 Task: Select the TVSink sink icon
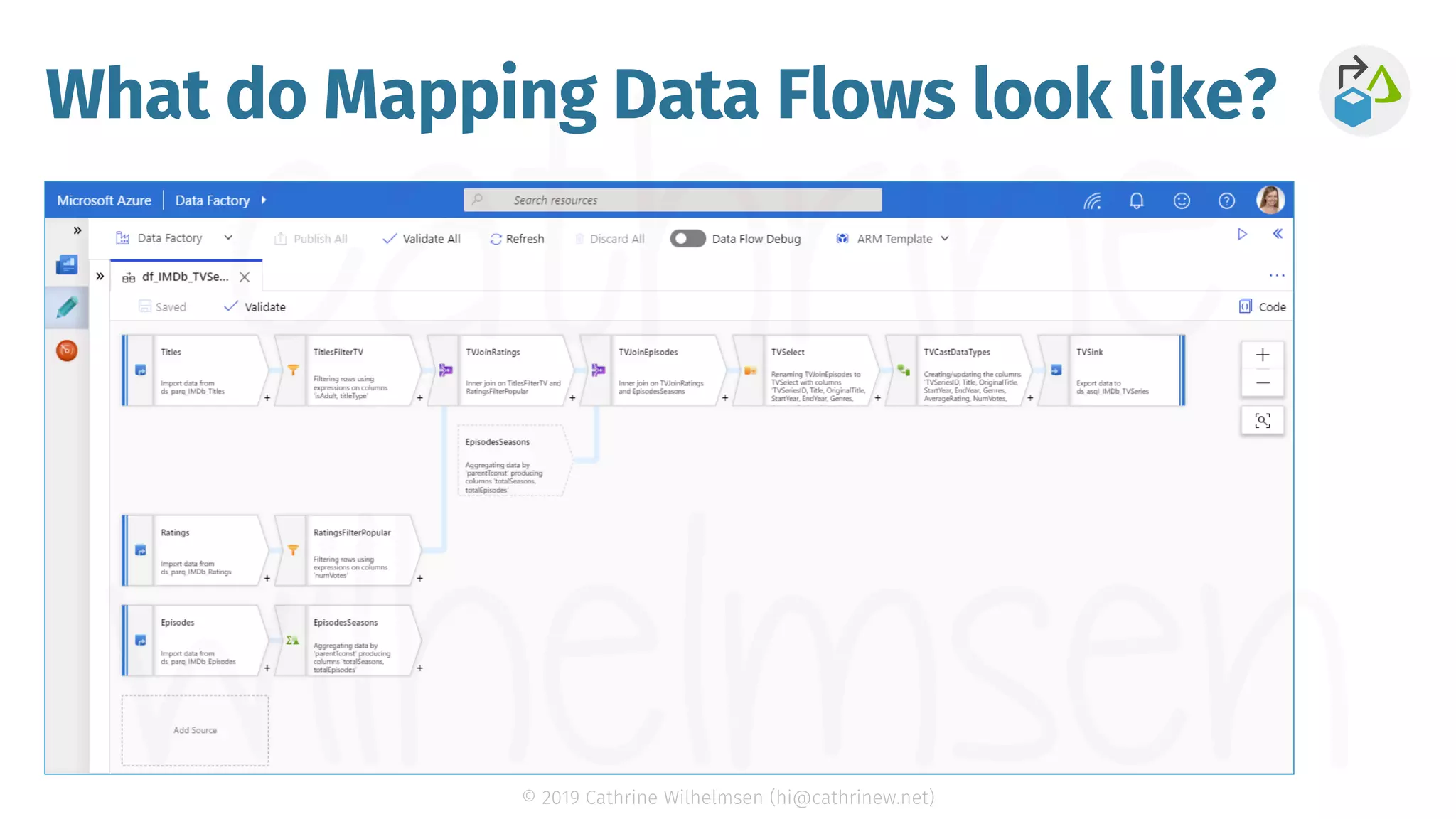coord(1056,370)
